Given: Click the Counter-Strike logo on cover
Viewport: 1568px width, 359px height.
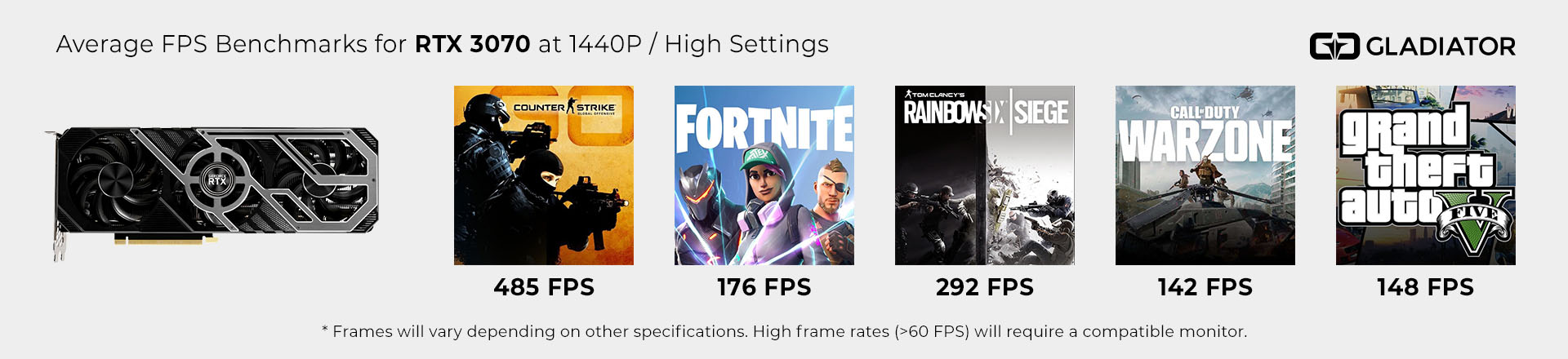Looking at the screenshot, I should [x=564, y=108].
